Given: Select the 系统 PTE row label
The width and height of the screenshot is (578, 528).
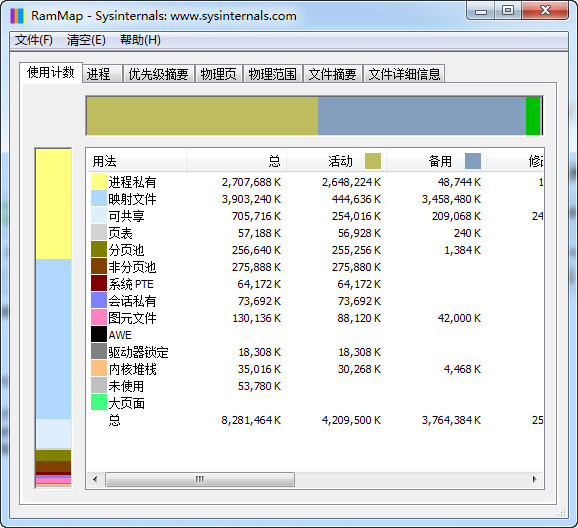Looking at the screenshot, I should pos(131,284).
